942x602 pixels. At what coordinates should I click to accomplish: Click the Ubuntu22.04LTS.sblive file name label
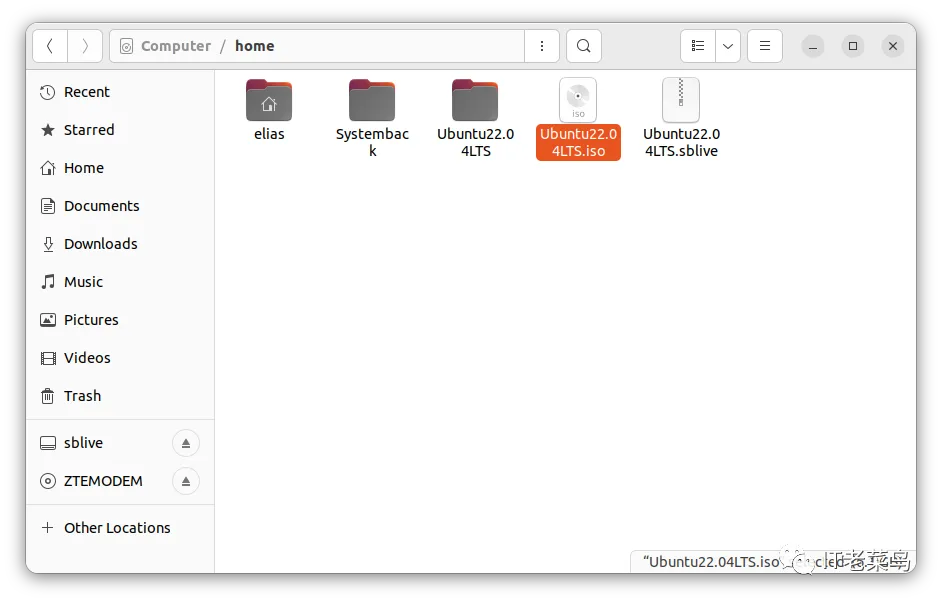pos(681,142)
